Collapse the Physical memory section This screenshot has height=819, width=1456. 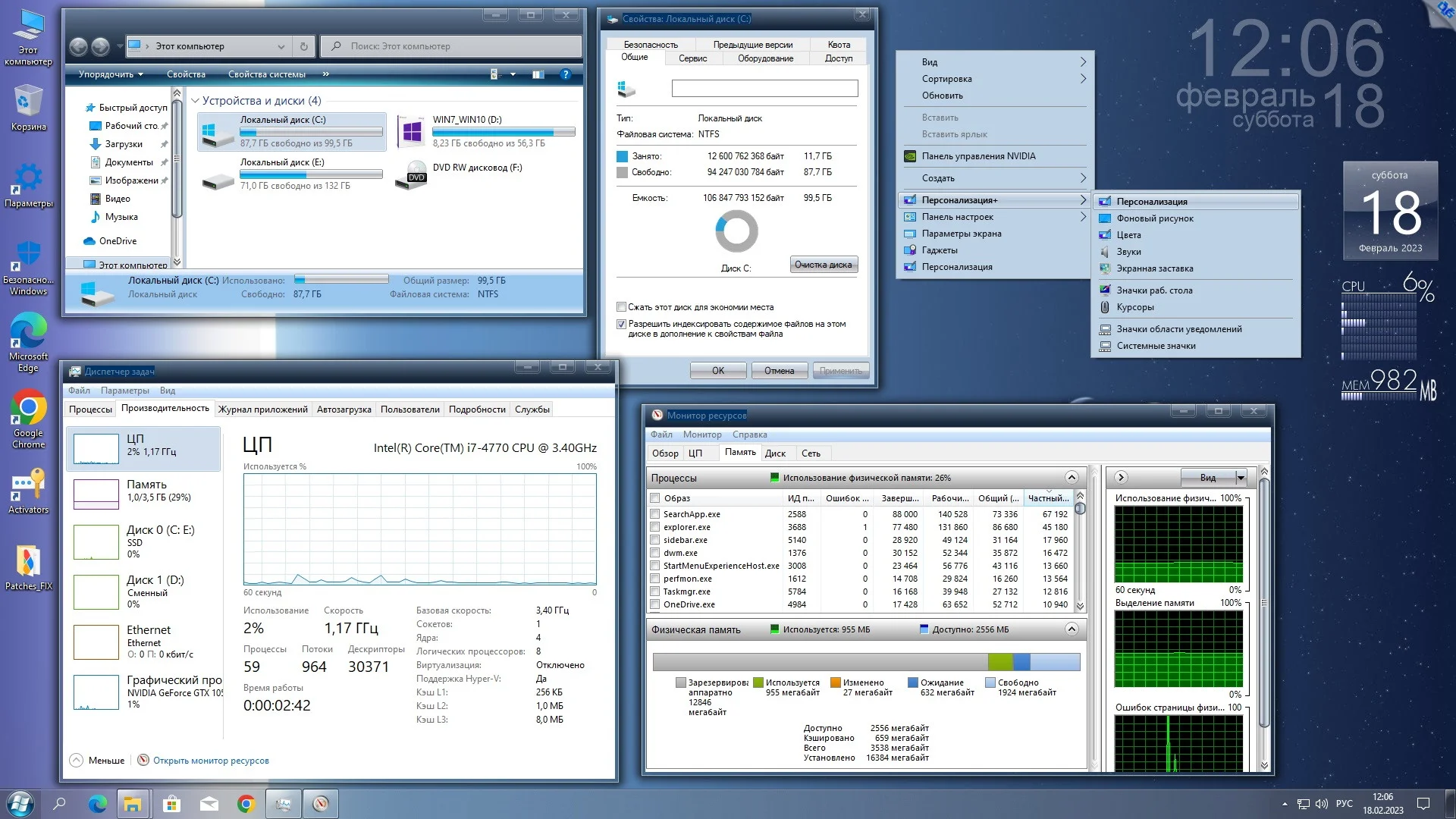[1072, 629]
